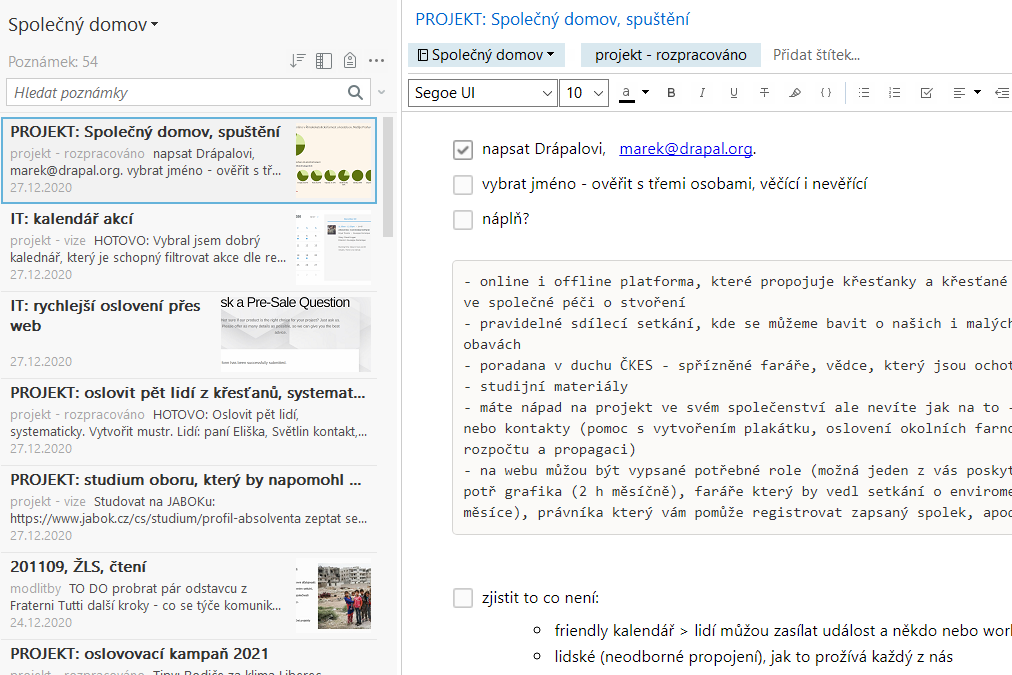Screen dimensions: 1012x675
Task: Check the 'vybrat jméno' task checkbox
Action: (463, 185)
